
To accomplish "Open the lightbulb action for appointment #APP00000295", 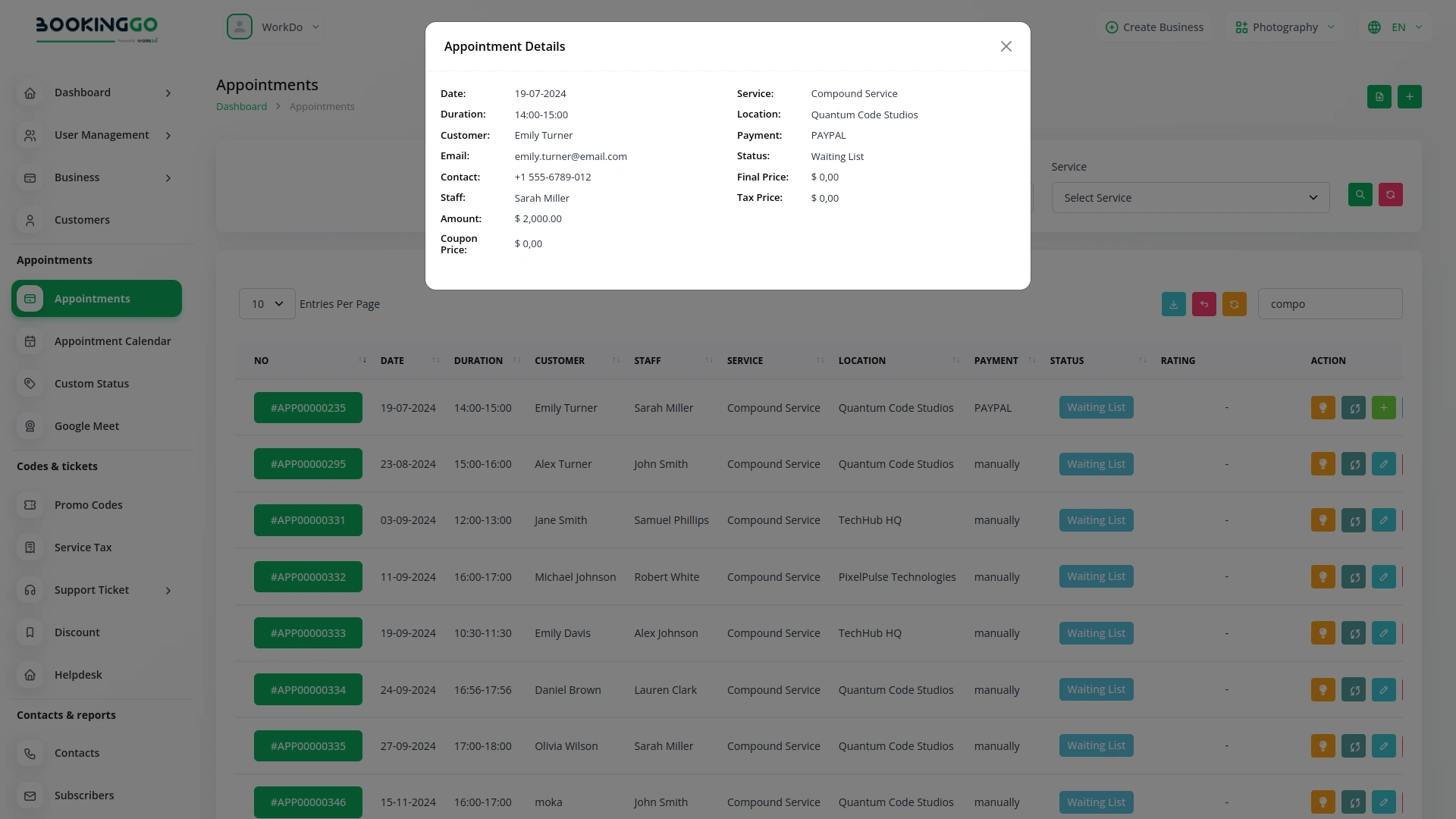I will pos(1323,463).
